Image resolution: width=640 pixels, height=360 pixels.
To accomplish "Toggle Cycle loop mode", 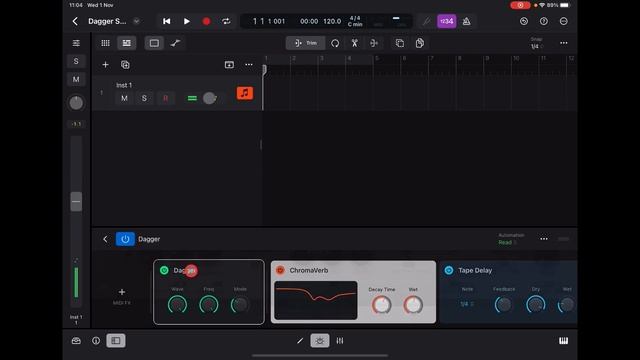I will coord(226,21).
